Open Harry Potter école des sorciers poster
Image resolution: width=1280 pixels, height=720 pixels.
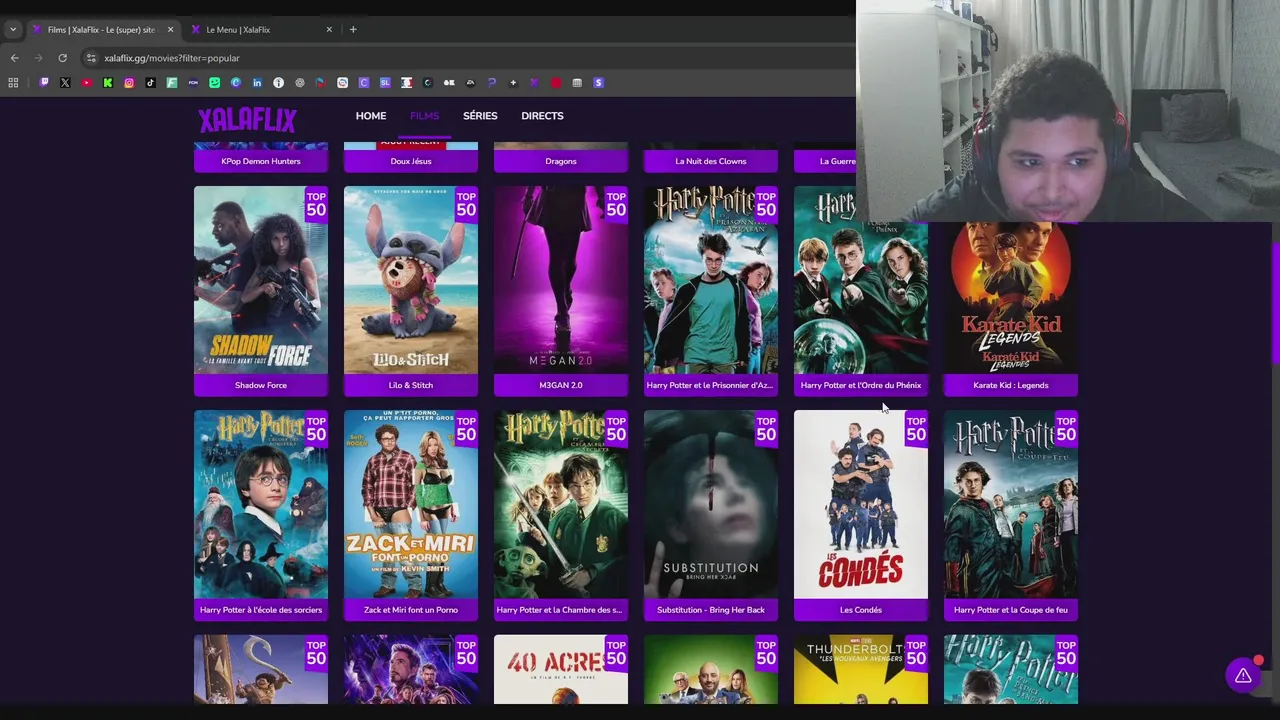point(261,504)
